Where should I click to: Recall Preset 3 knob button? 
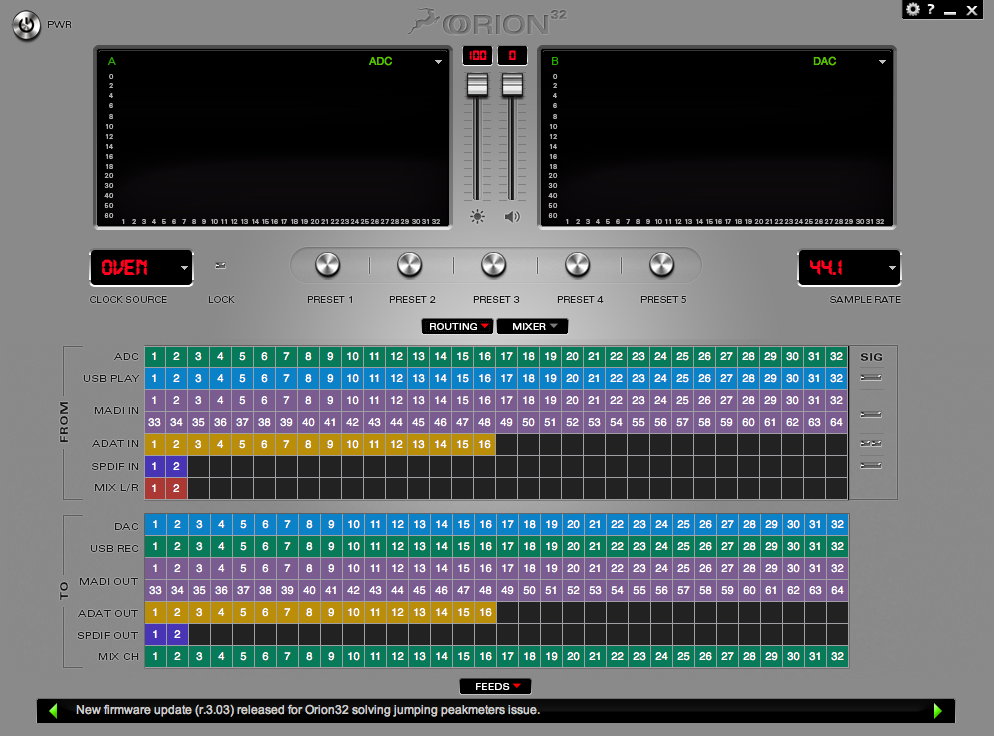pyautogui.click(x=493, y=265)
